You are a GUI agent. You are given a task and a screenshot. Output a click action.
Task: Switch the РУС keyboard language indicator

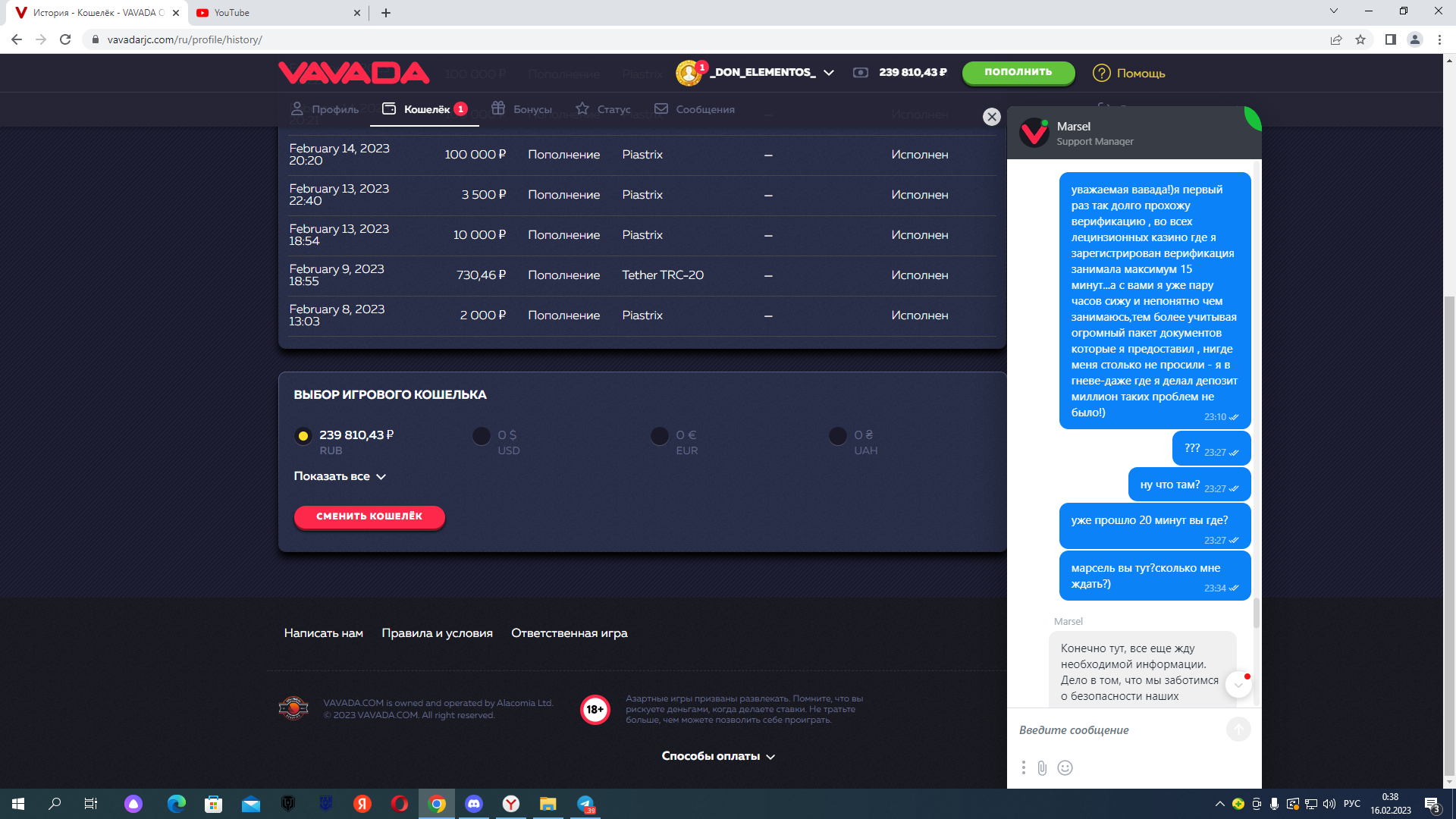(x=1352, y=804)
